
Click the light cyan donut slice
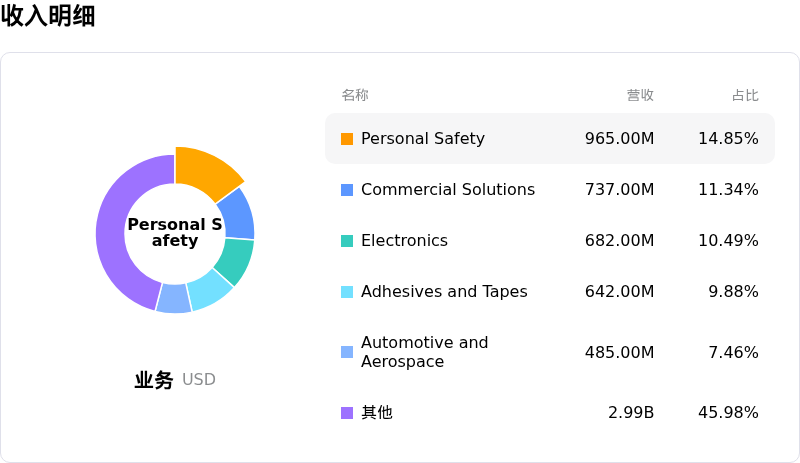coord(210,291)
